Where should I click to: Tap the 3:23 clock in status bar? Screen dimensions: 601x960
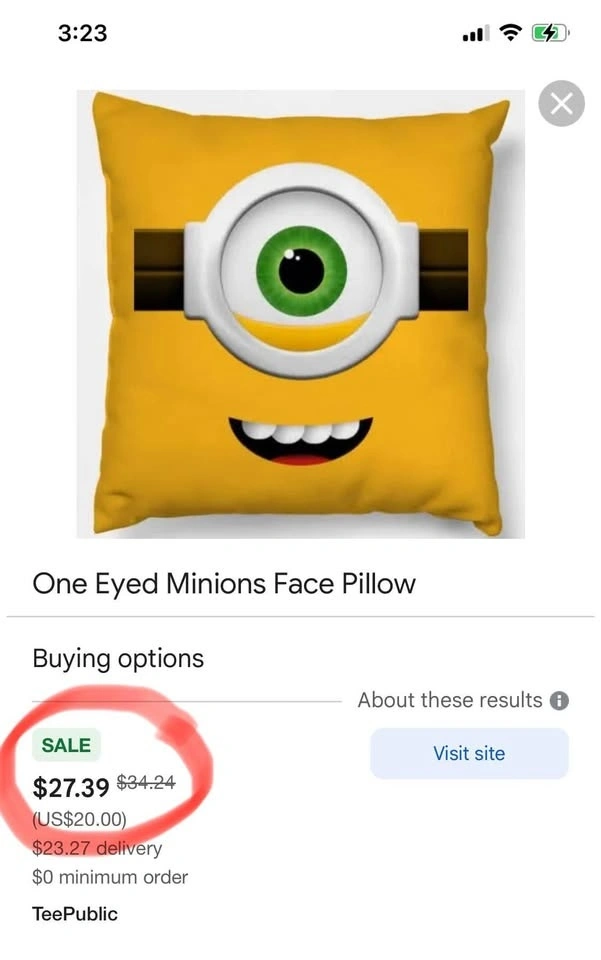point(82,33)
